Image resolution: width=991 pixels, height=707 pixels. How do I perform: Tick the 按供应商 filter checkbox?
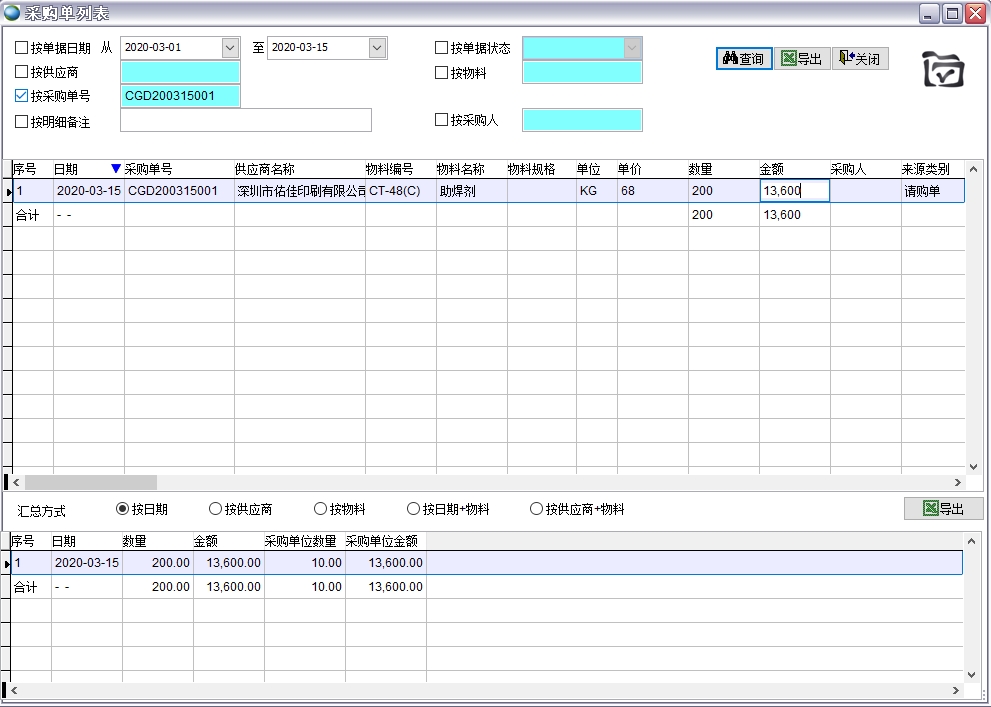pos(22,72)
